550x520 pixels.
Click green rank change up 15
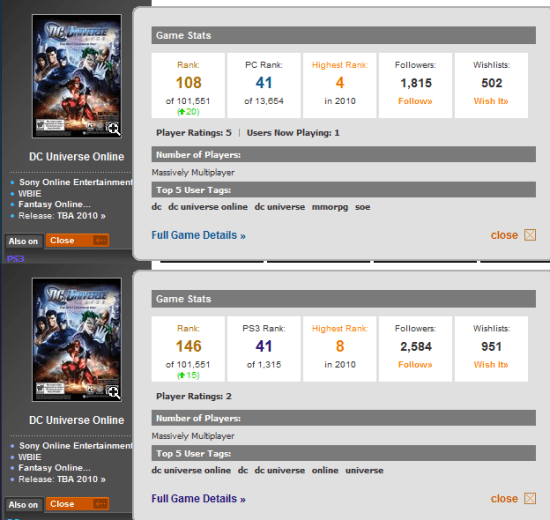tap(188, 375)
